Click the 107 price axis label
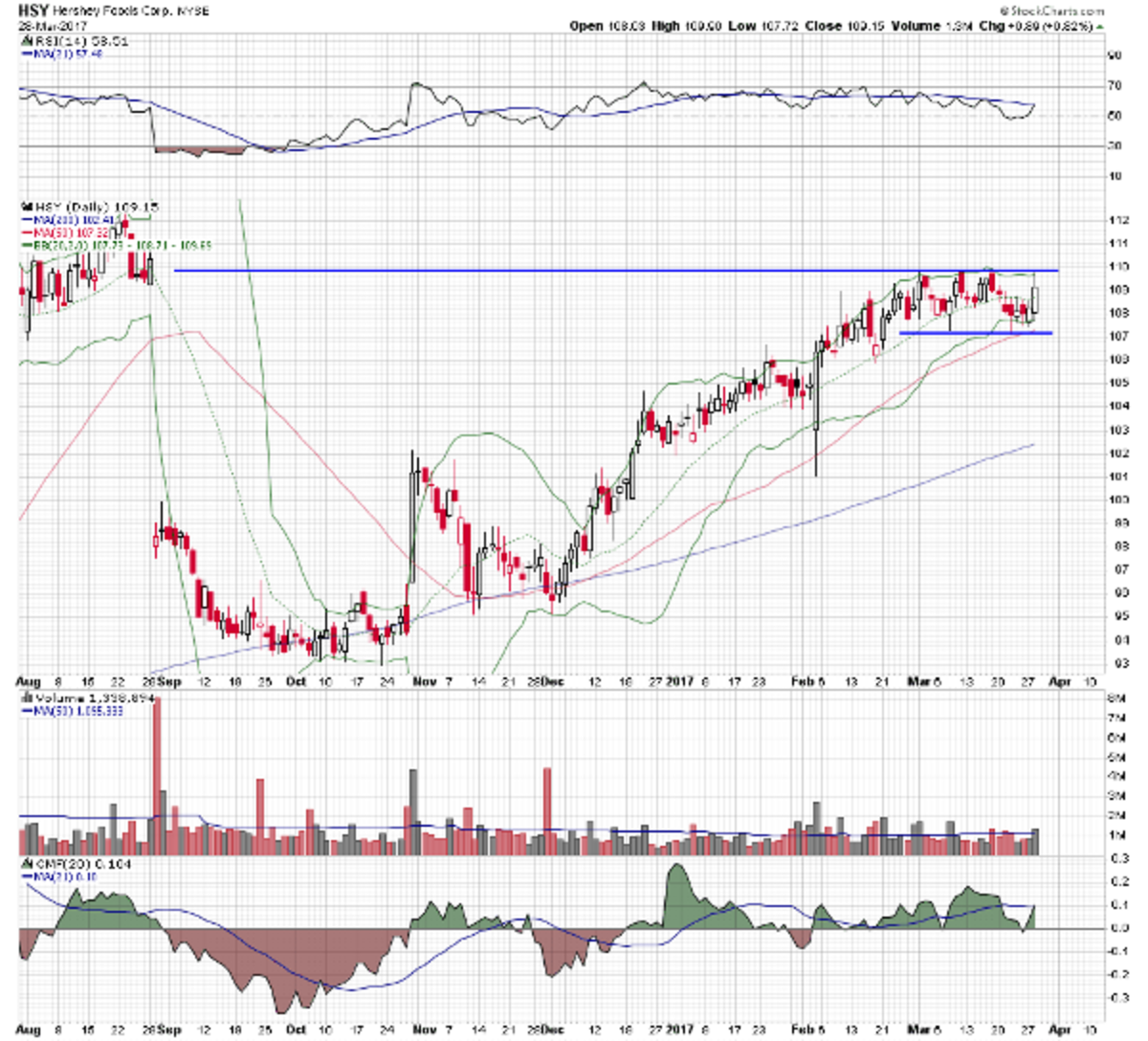The width and height of the screenshot is (1148, 1041). (1117, 336)
